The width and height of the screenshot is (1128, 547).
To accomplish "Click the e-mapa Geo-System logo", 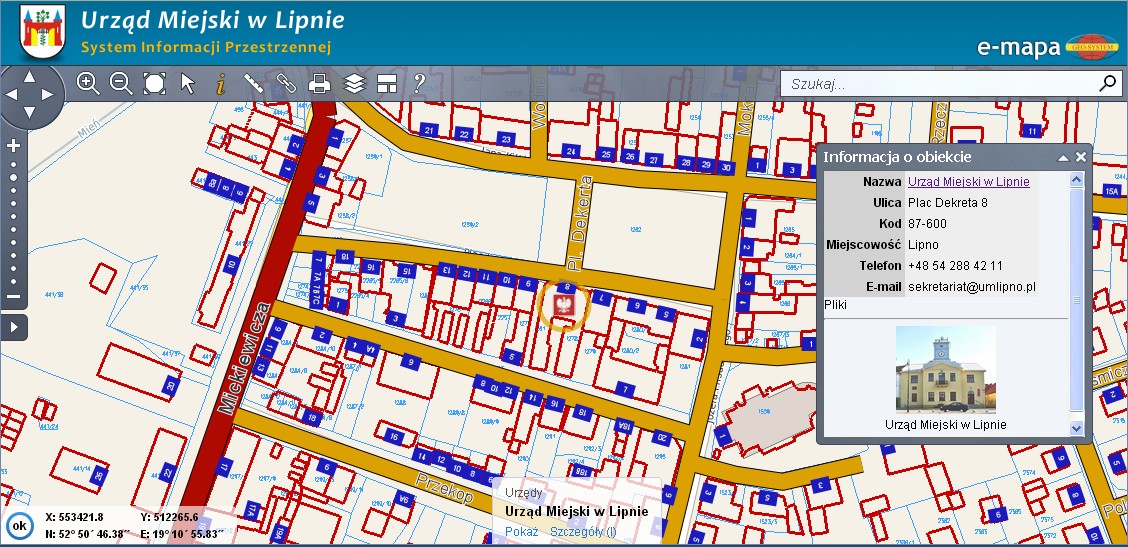I will [1047, 46].
